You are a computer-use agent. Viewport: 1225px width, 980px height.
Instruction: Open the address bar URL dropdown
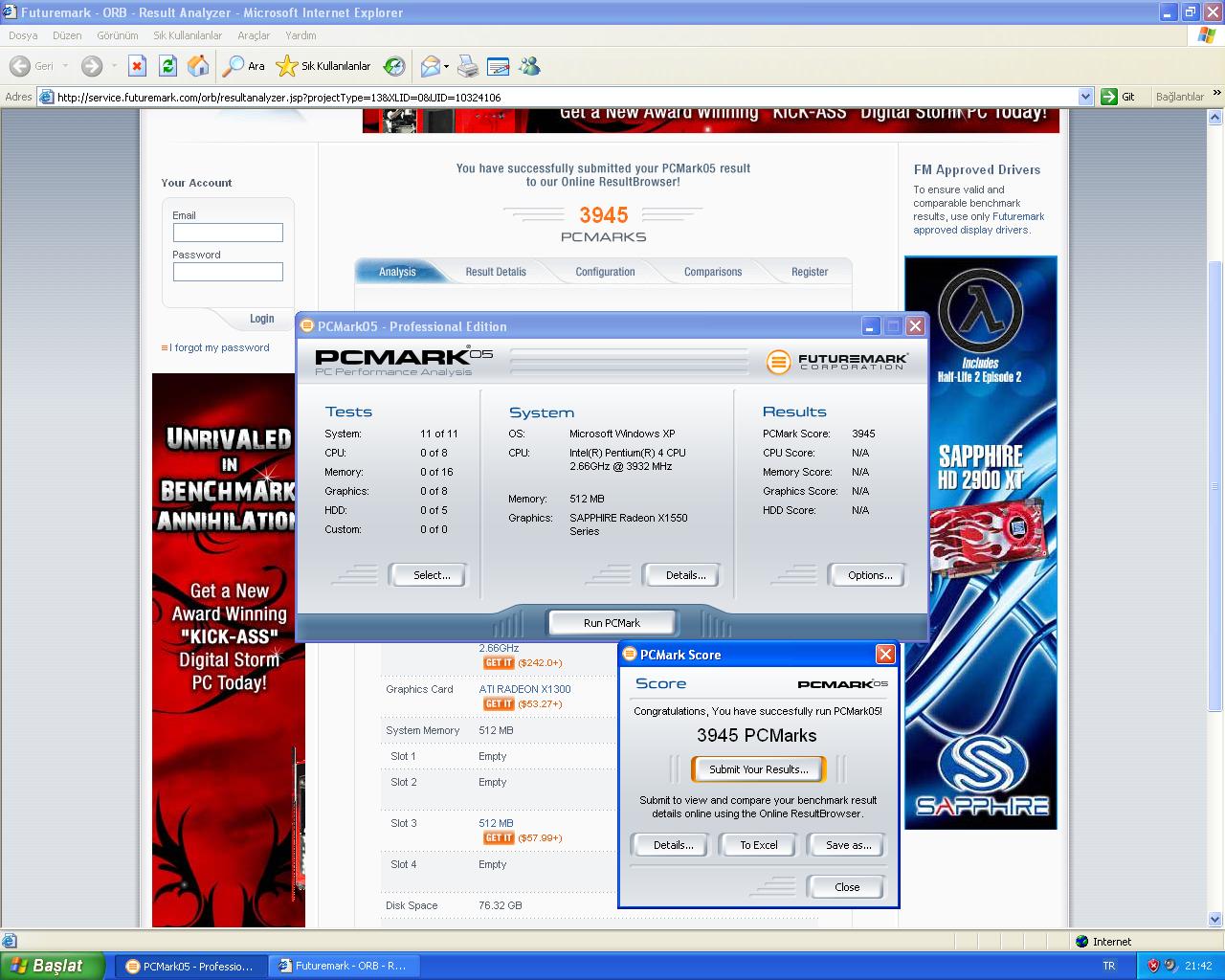(1085, 97)
